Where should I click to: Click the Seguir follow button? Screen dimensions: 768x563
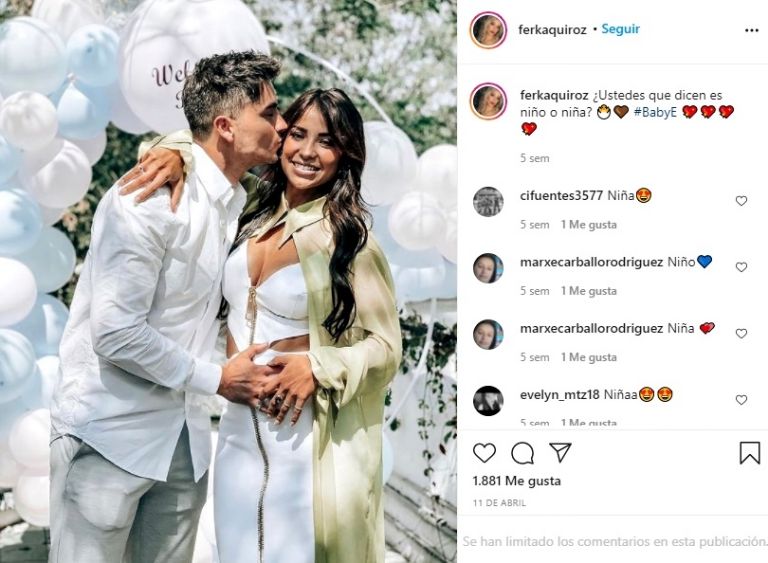(621, 29)
